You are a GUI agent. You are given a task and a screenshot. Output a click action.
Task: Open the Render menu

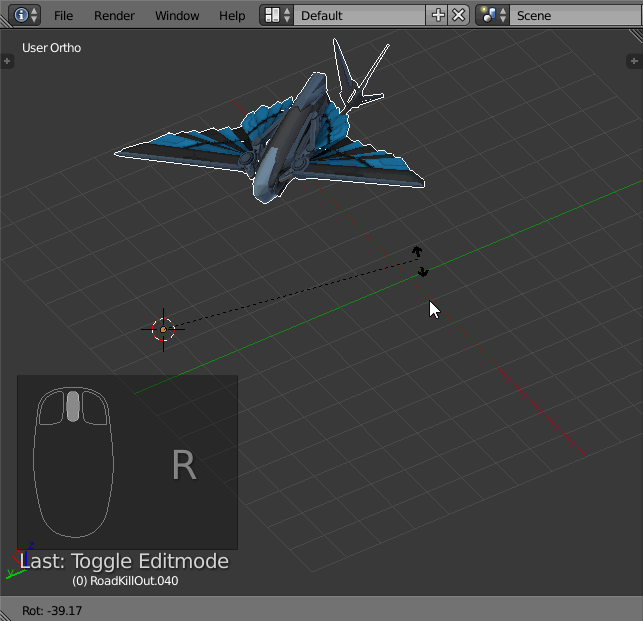(114, 16)
